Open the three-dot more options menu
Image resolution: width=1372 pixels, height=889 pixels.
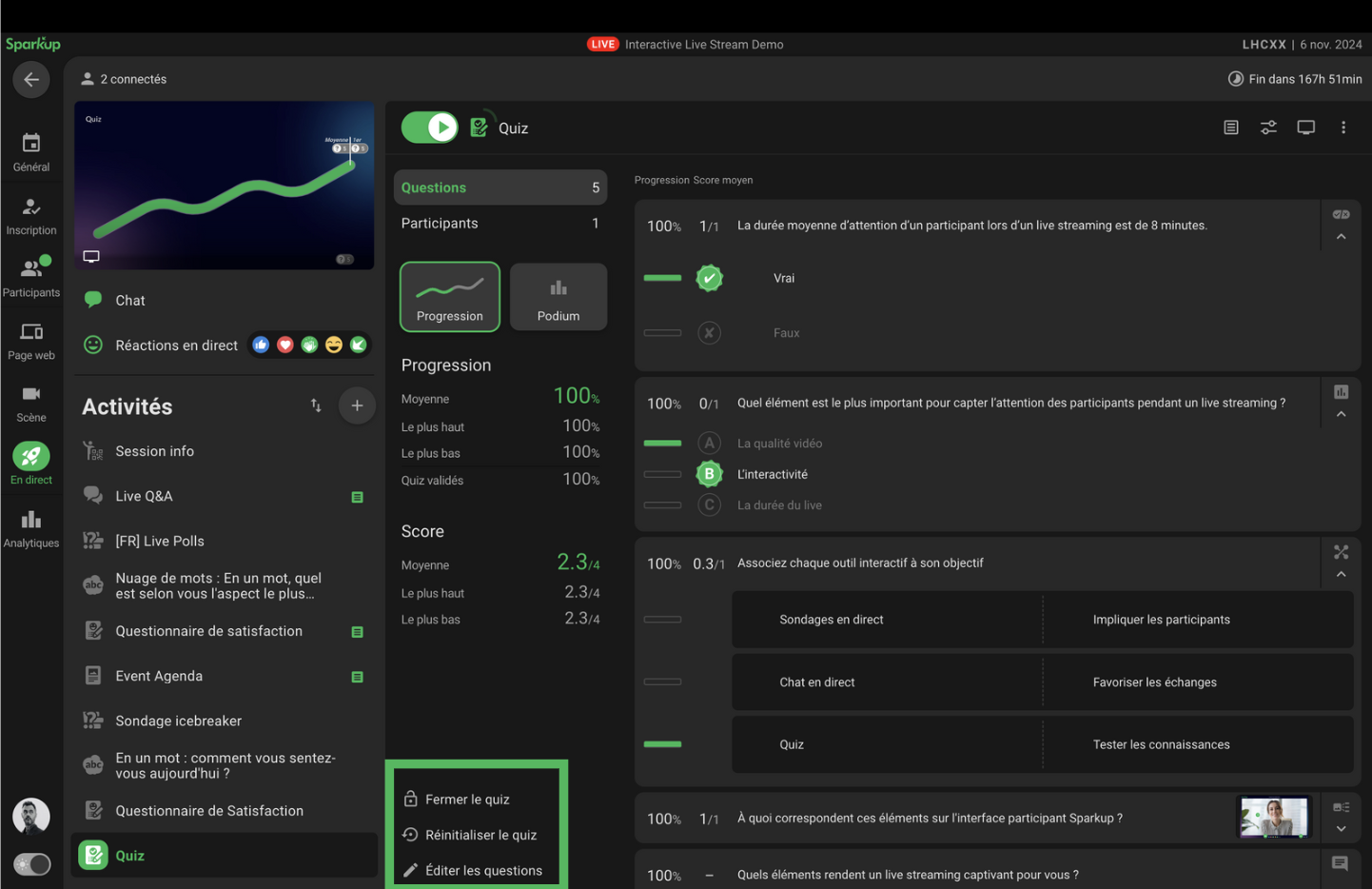(1343, 128)
